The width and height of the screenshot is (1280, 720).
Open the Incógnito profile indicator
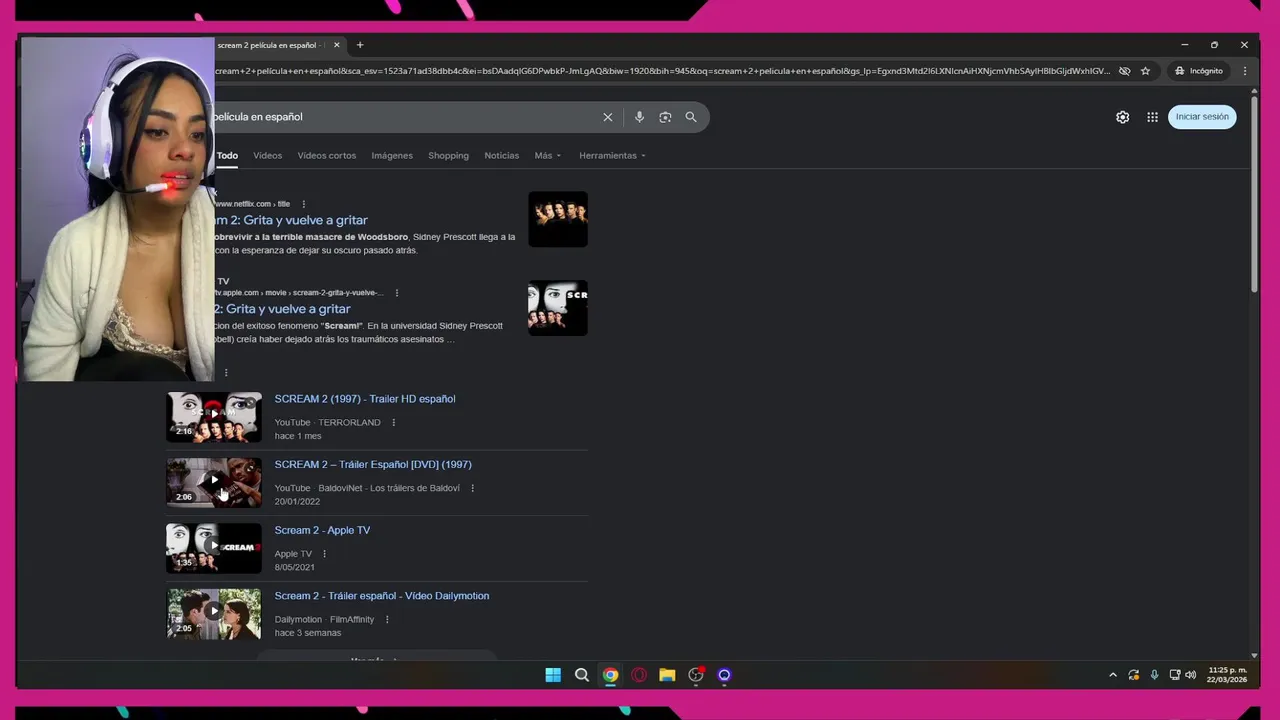1199,71
